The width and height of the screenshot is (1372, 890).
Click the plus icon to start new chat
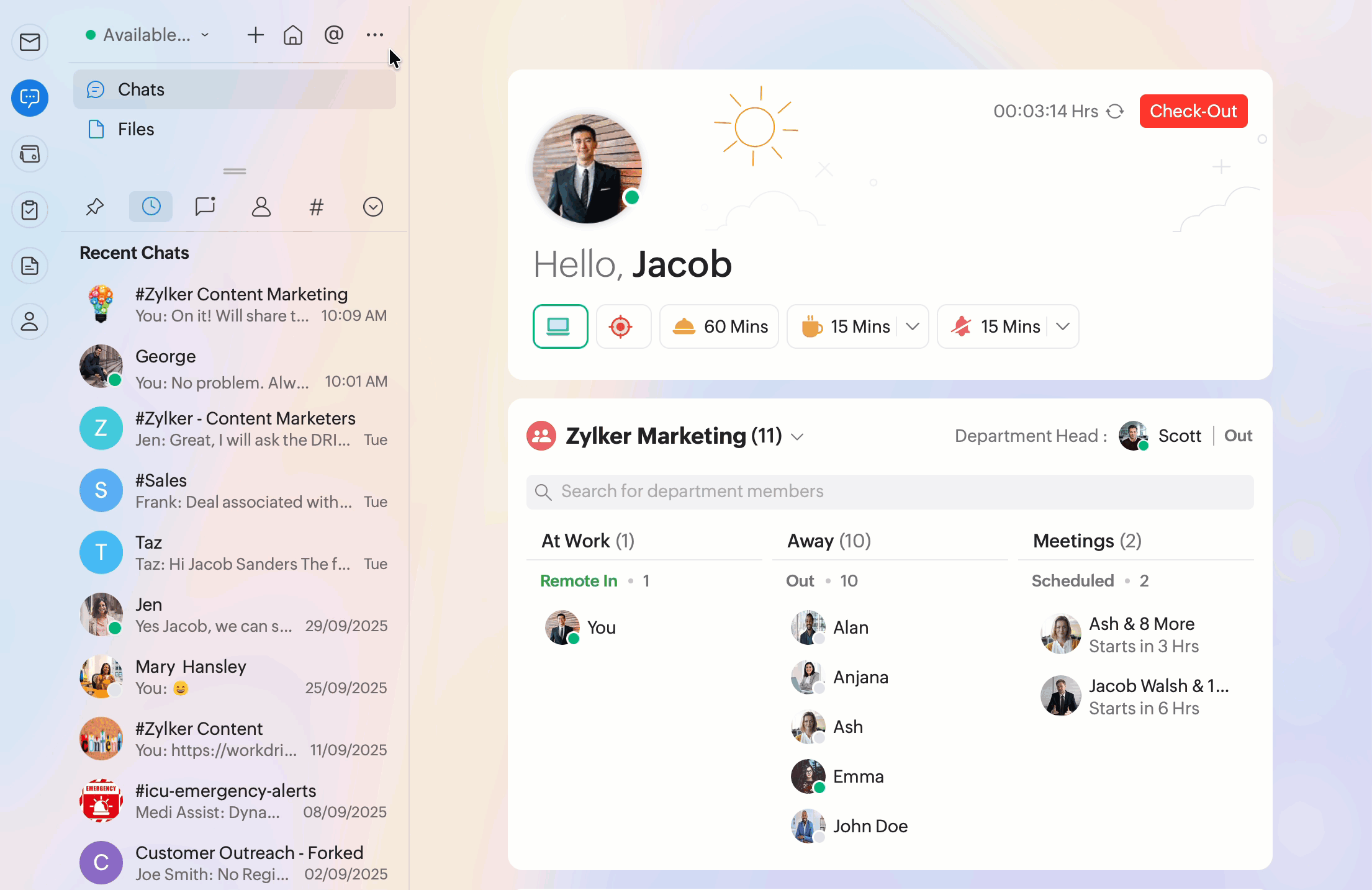pos(255,35)
